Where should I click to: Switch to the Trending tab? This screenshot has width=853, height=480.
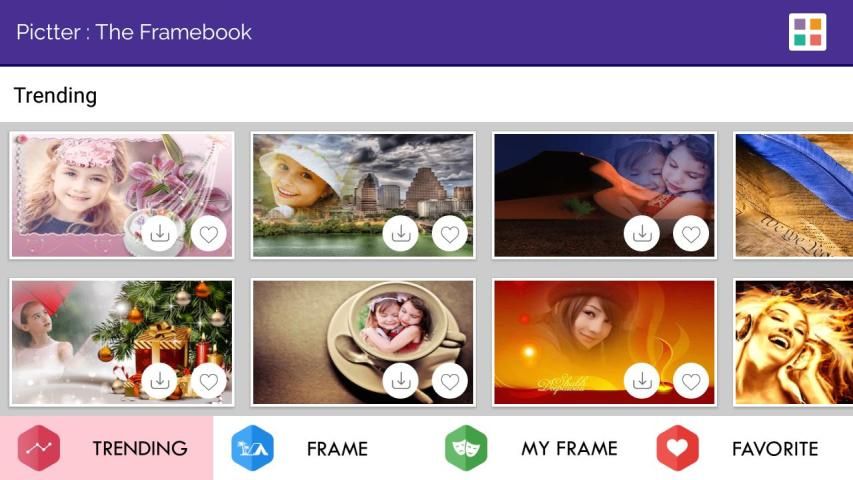(x=107, y=448)
